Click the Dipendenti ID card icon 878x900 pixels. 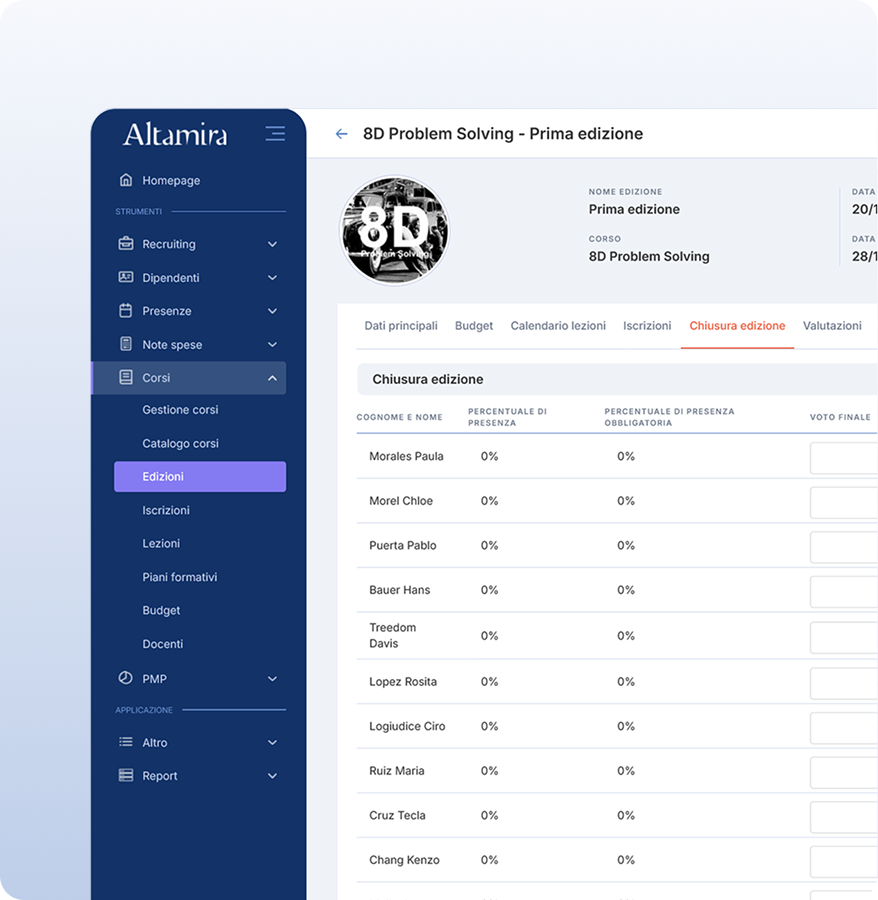(126, 278)
